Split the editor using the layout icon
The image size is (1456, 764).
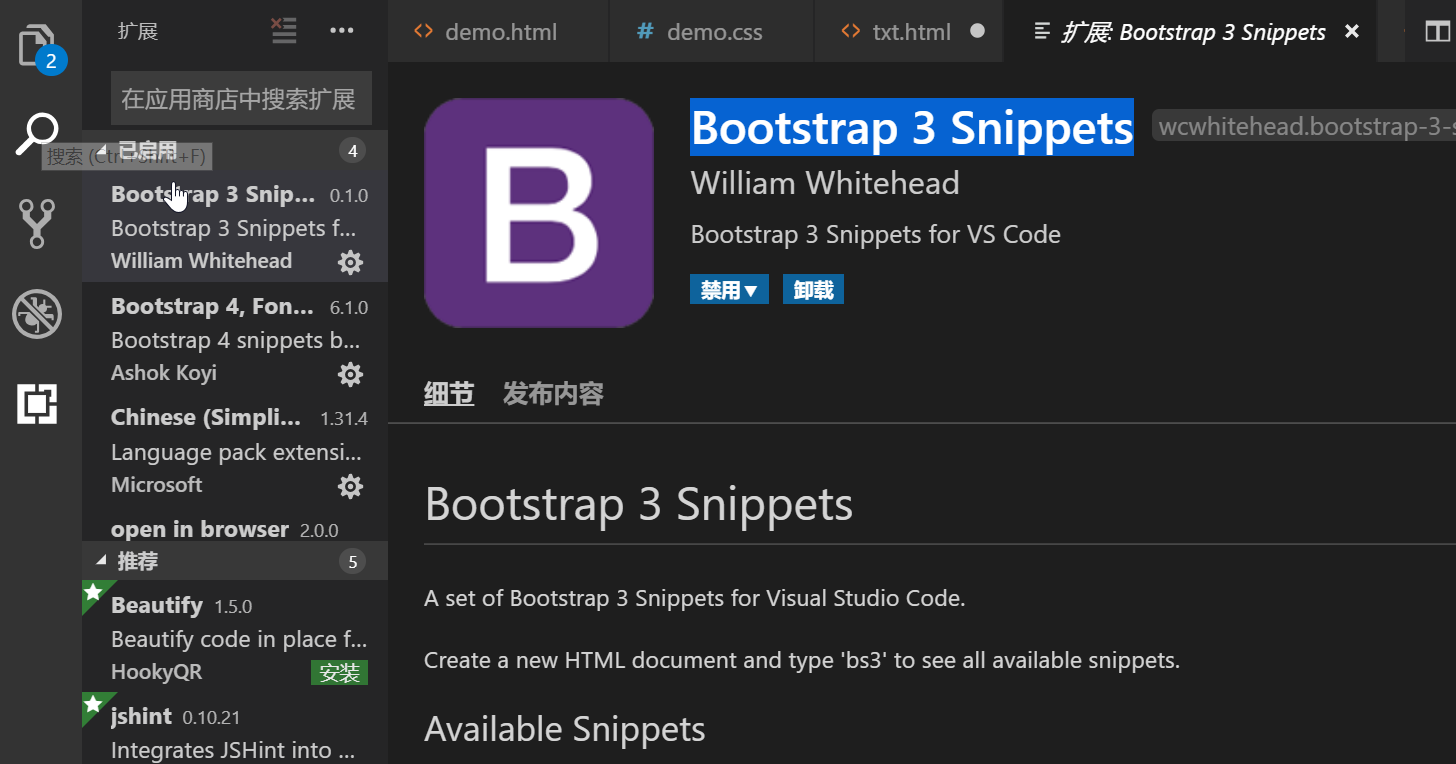tap(1436, 32)
